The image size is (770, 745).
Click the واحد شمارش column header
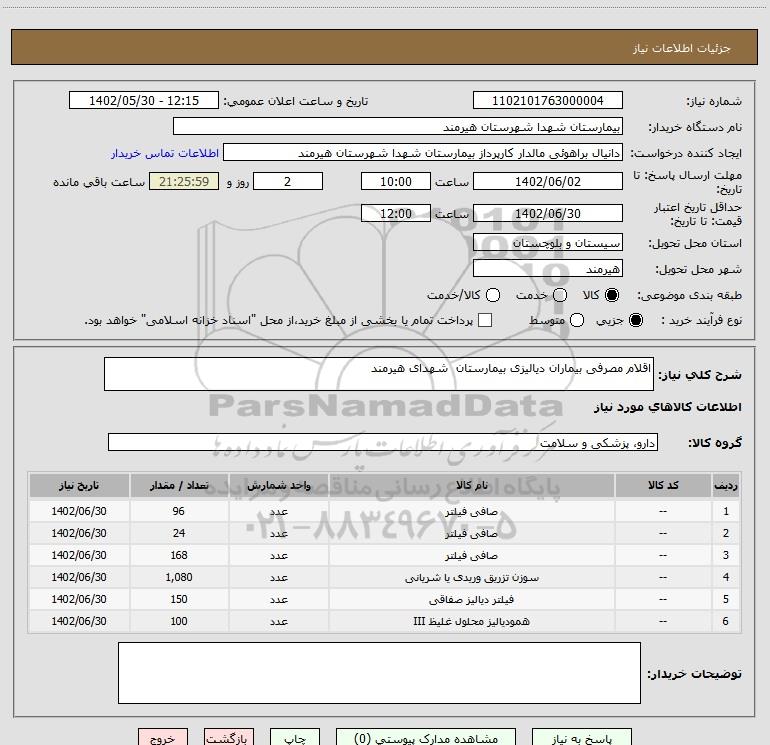[x=278, y=486]
